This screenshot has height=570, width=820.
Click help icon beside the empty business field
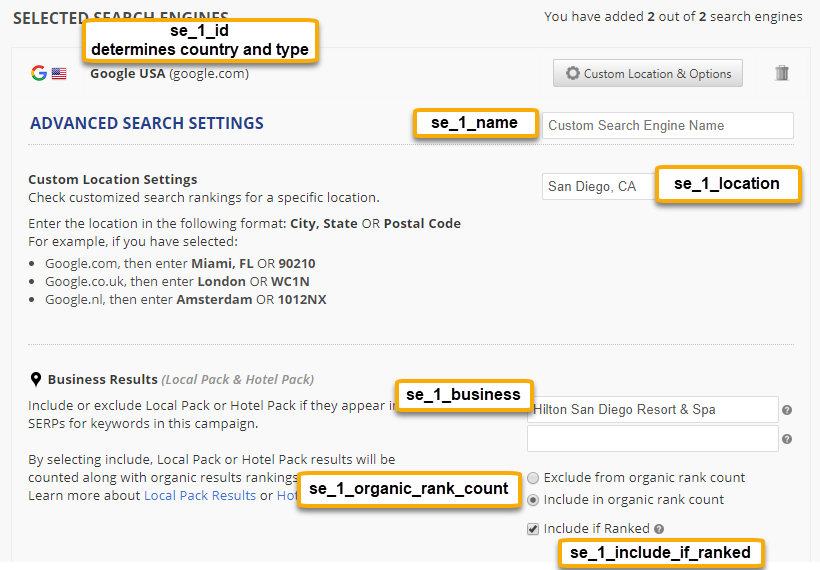tap(787, 439)
